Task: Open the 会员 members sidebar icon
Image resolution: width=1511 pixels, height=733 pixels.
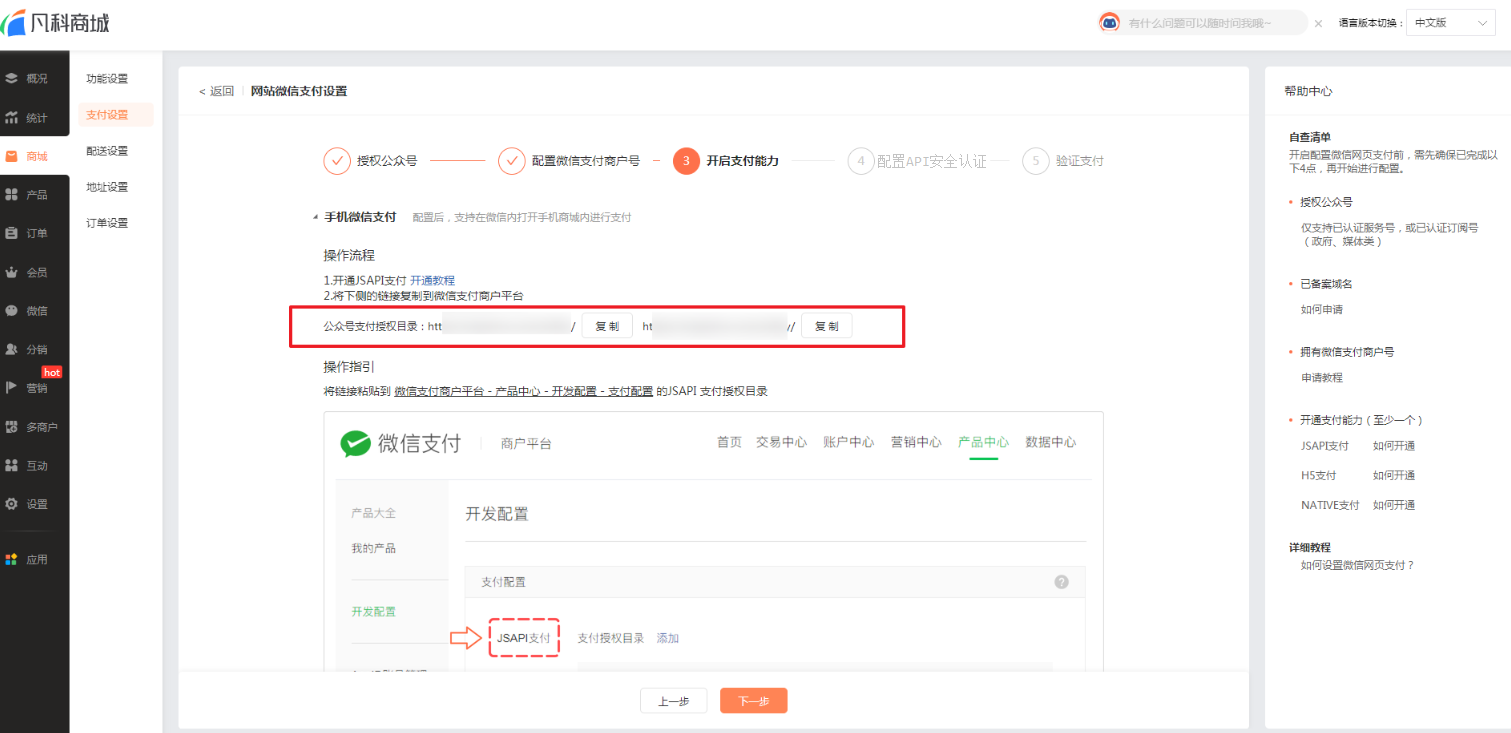Action: [12, 272]
